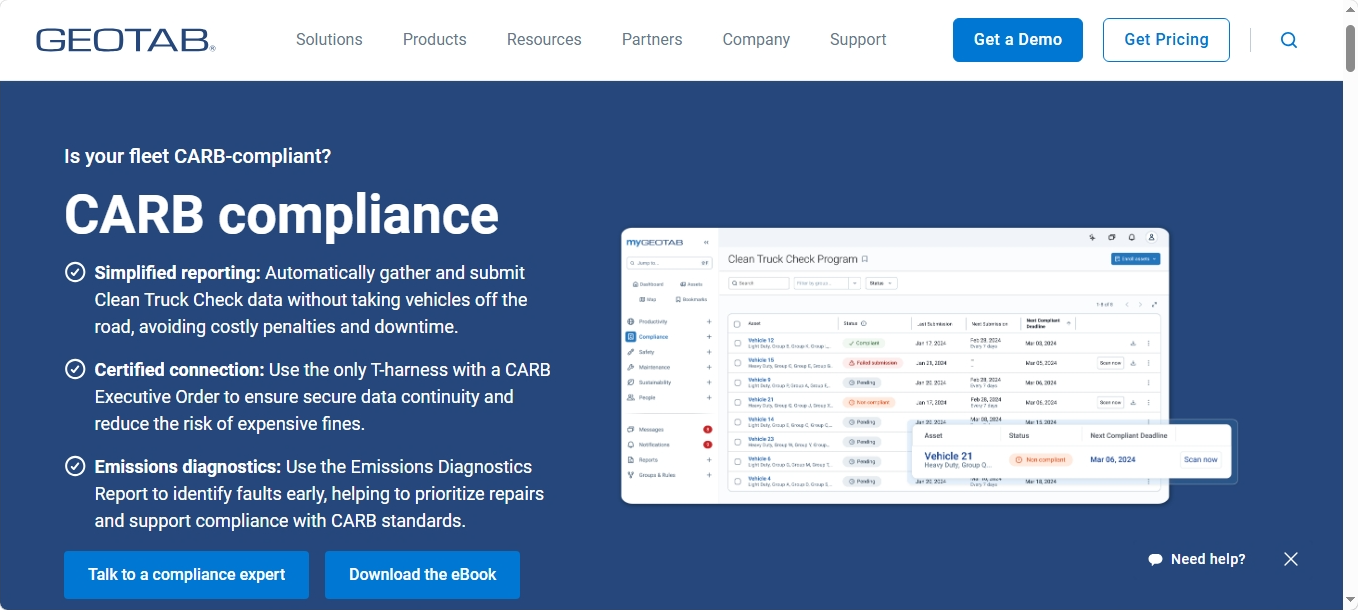
Task: Click the 'Emissions diagnostics:' bullet text
Action: point(188,467)
